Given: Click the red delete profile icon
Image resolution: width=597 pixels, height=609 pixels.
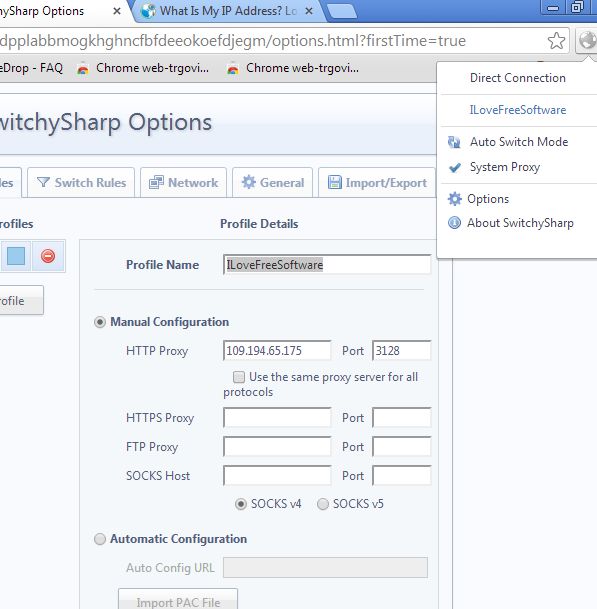Looking at the screenshot, I should [x=48, y=256].
